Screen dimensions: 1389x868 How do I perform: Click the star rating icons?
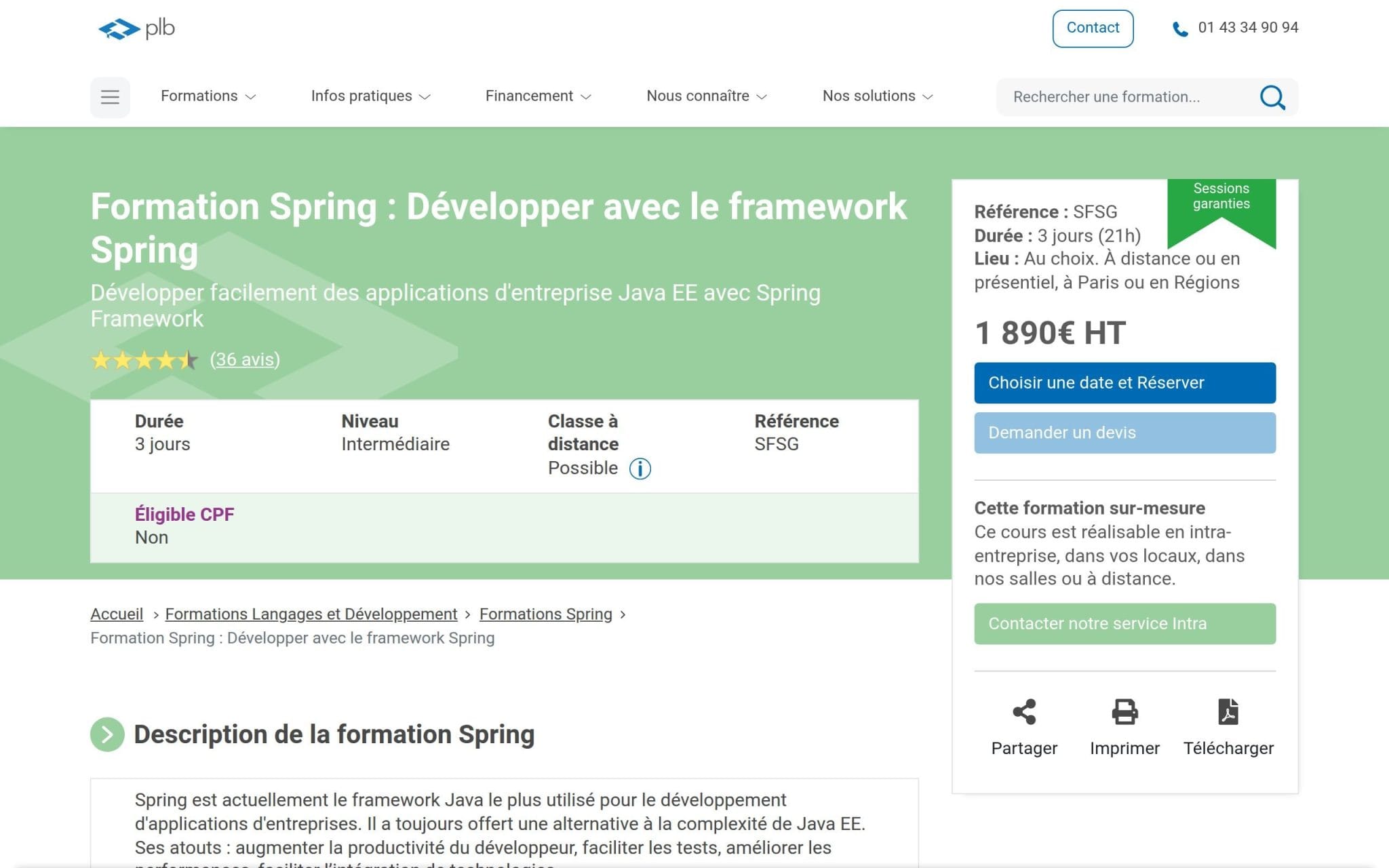tap(144, 360)
